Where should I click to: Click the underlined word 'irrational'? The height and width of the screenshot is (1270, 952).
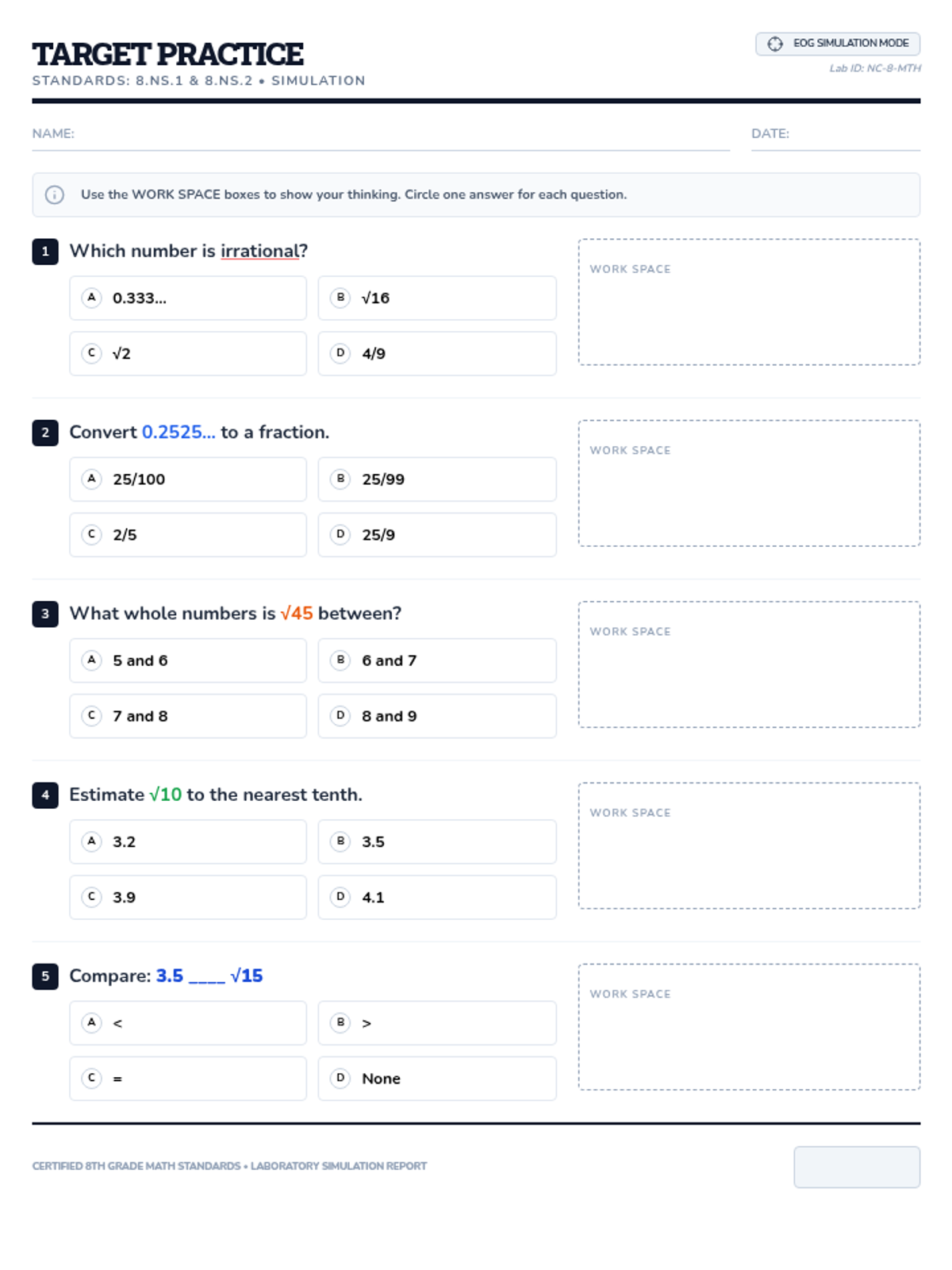[260, 251]
